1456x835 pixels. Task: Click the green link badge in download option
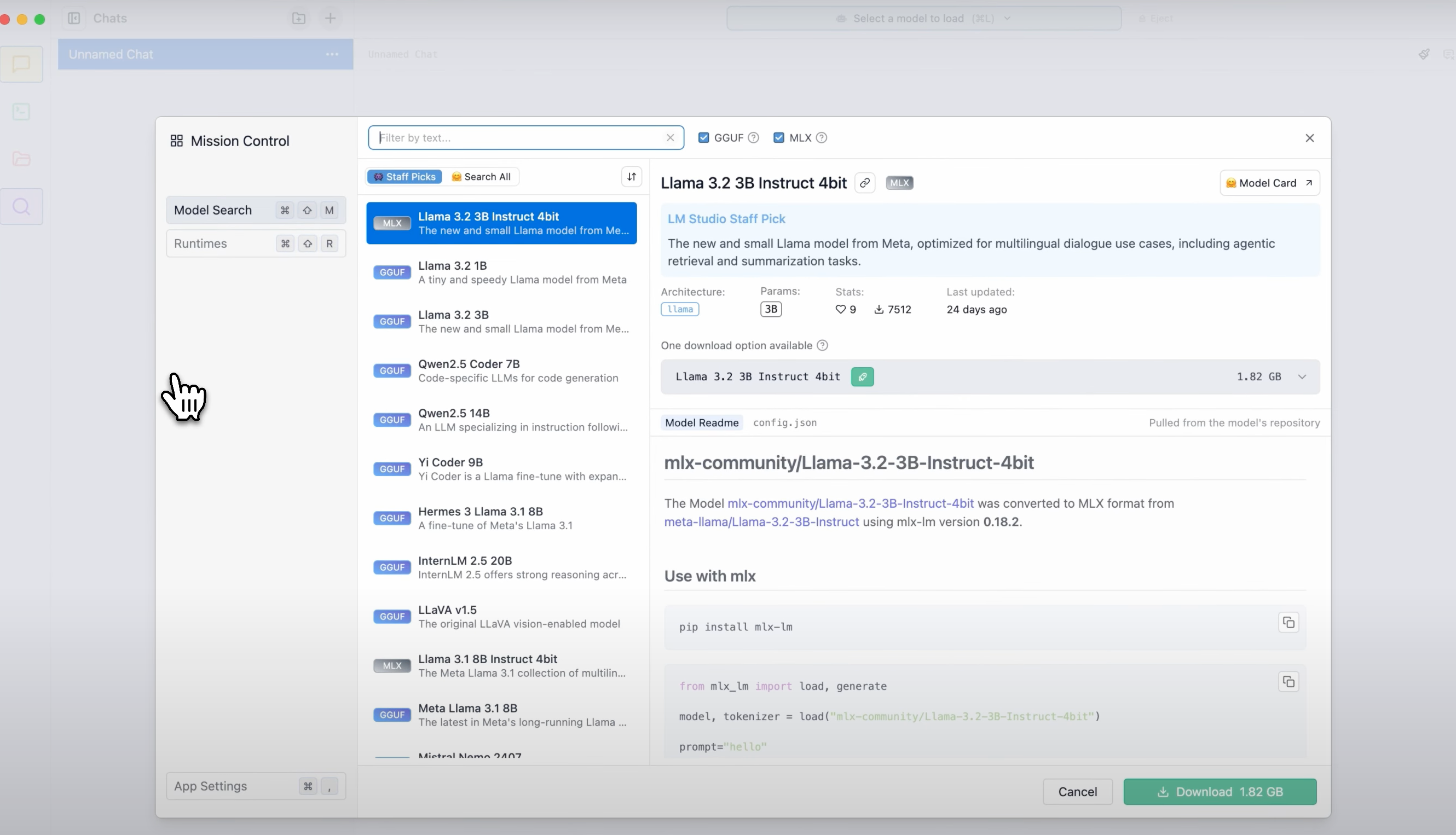[862, 377]
